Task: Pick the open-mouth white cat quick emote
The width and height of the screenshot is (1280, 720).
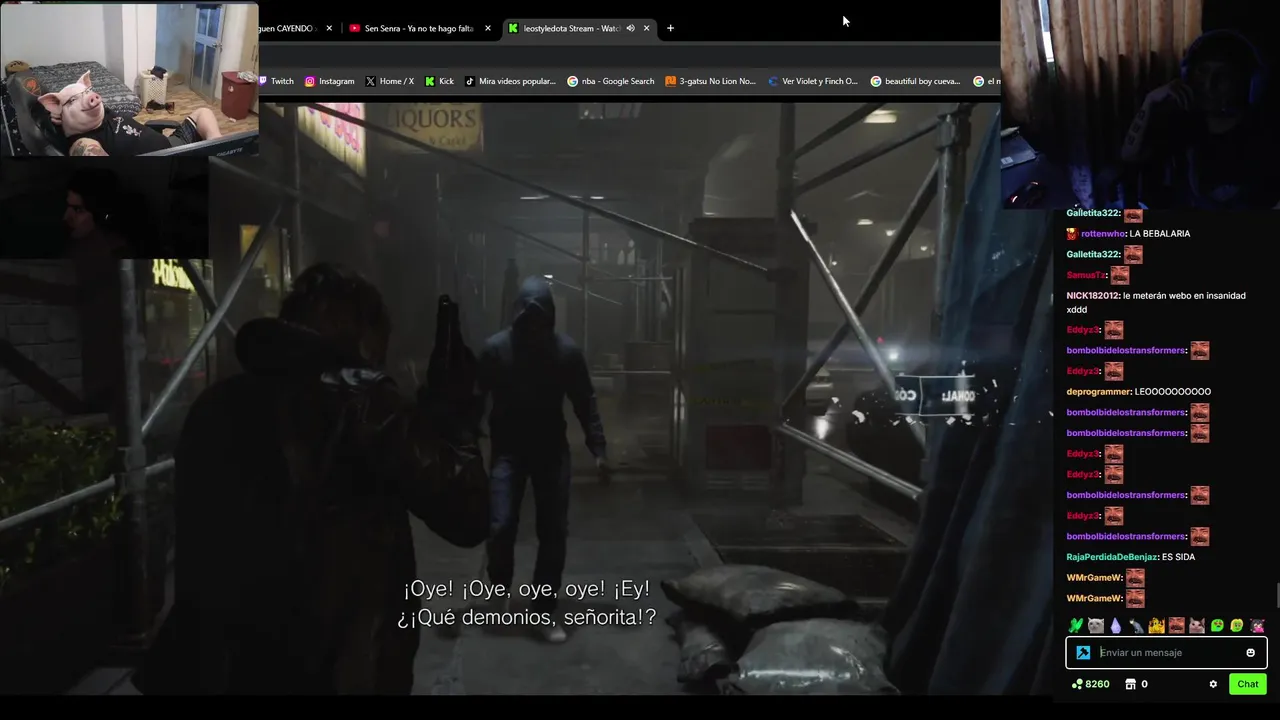Action: pyautogui.click(x=1197, y=626)
